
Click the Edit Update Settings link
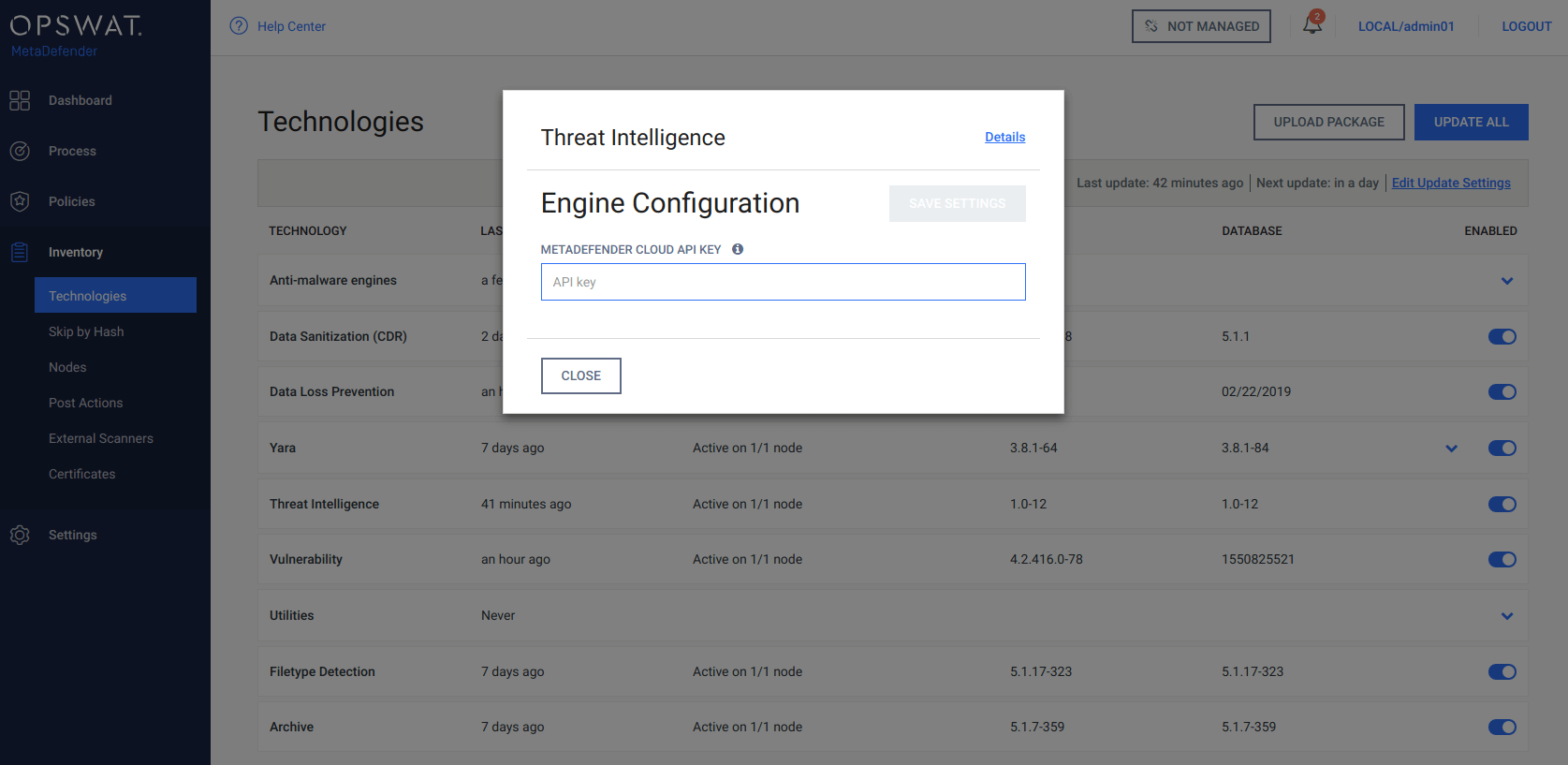pyautogui.click(x=1451, y=183)
